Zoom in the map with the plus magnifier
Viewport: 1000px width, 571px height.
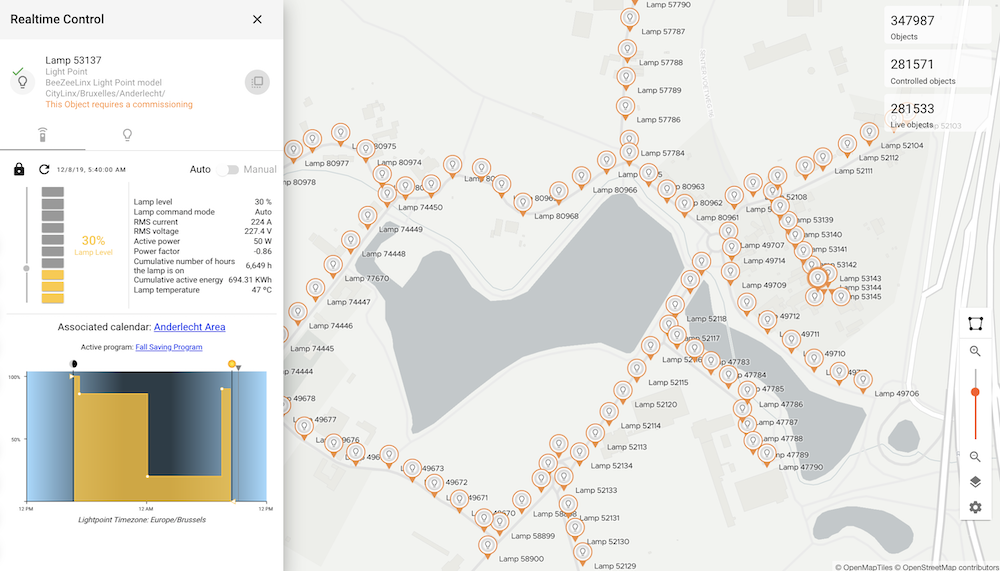point(975,351)
